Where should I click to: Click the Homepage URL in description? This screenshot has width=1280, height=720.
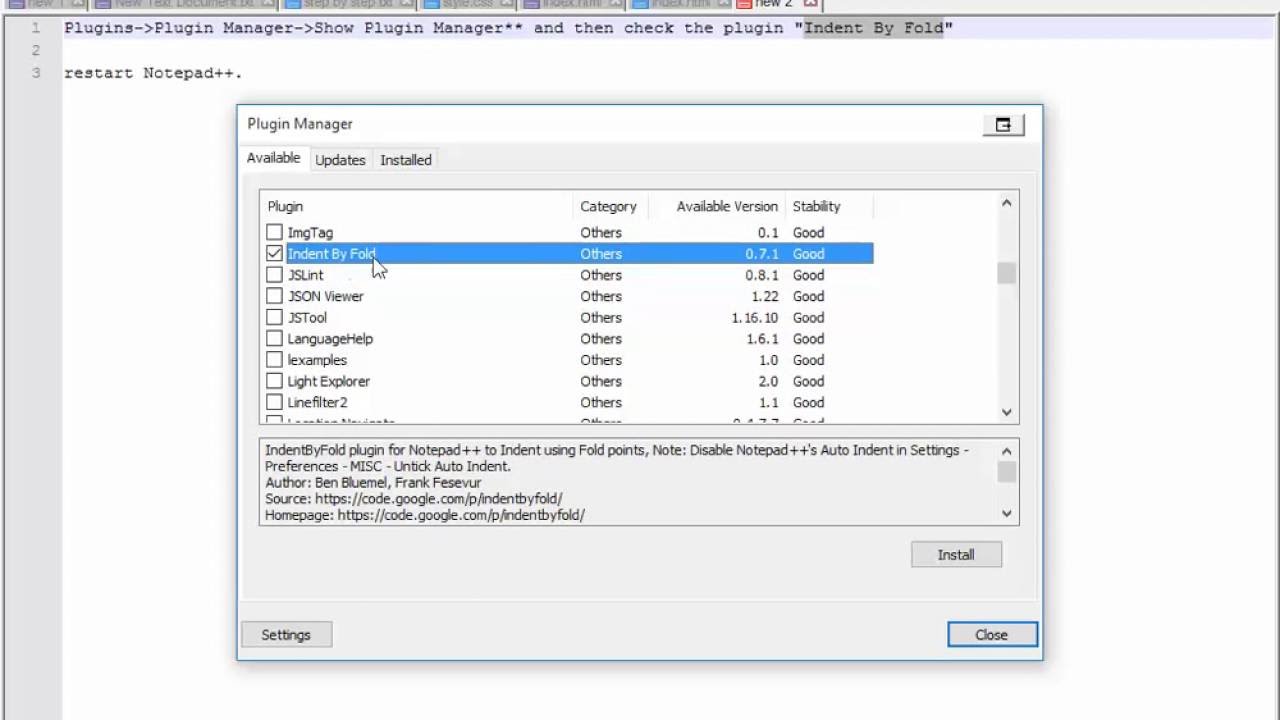[x=461, y=515]
